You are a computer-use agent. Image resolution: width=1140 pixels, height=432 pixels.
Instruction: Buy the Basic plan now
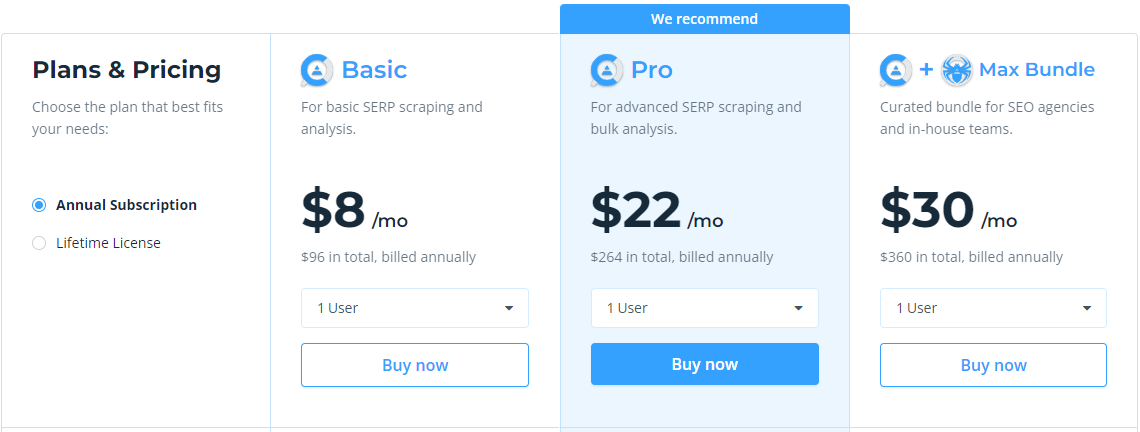point(414,365)
